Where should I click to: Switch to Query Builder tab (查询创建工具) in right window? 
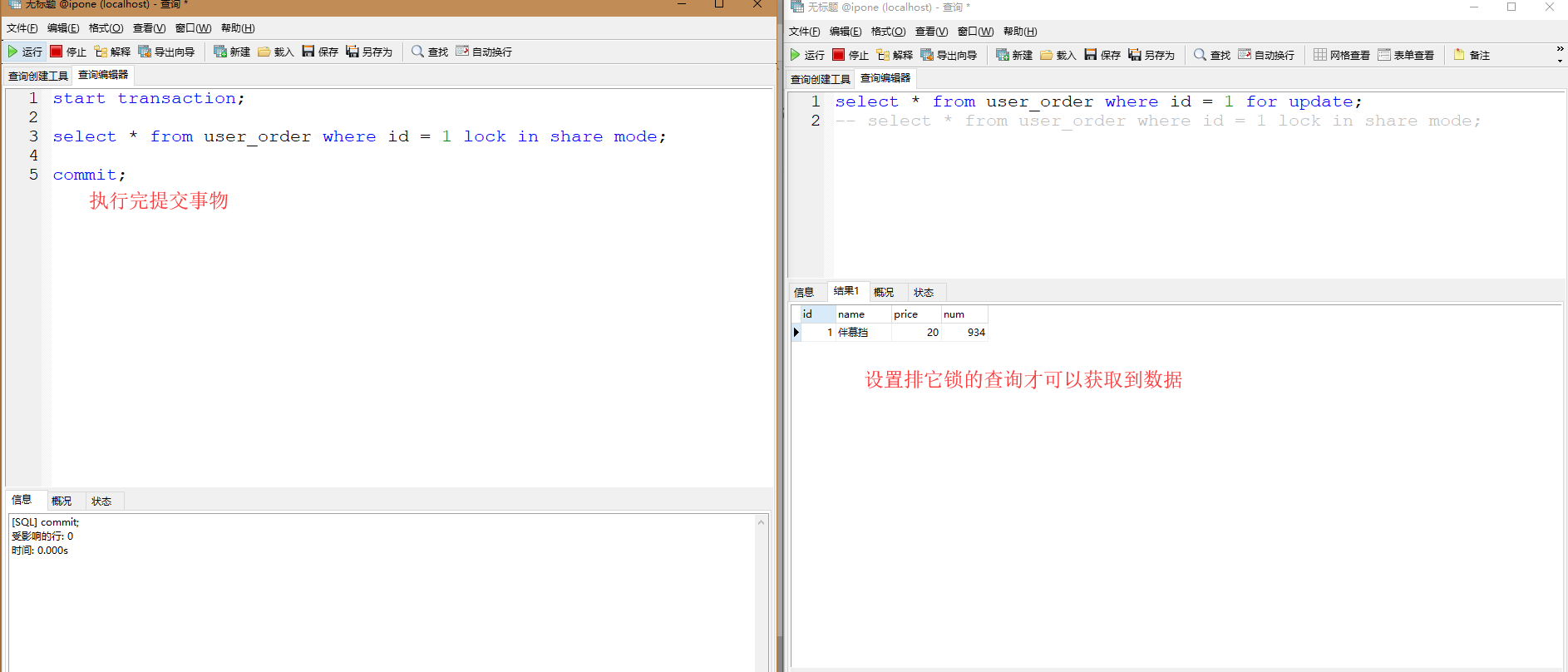tap(821, 79)
